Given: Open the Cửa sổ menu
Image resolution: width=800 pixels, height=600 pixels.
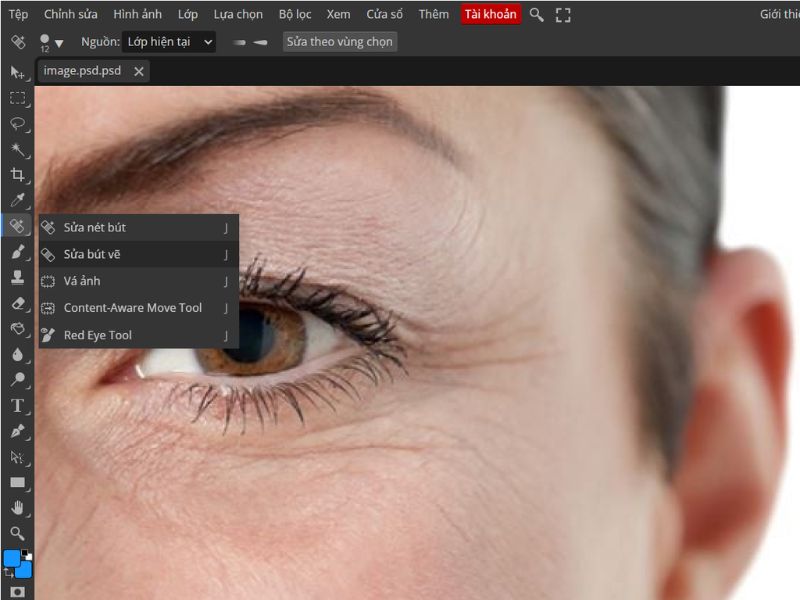Looking at the screenshot, I should pos(385,14).
